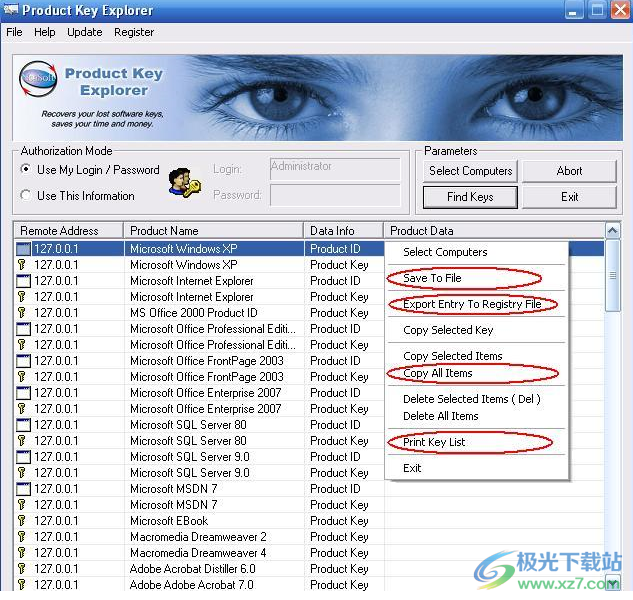Click the window icon beside Microsoft Internet Explorer Product ID
Viewport: 633px width, 600px height.
[23, 281]
